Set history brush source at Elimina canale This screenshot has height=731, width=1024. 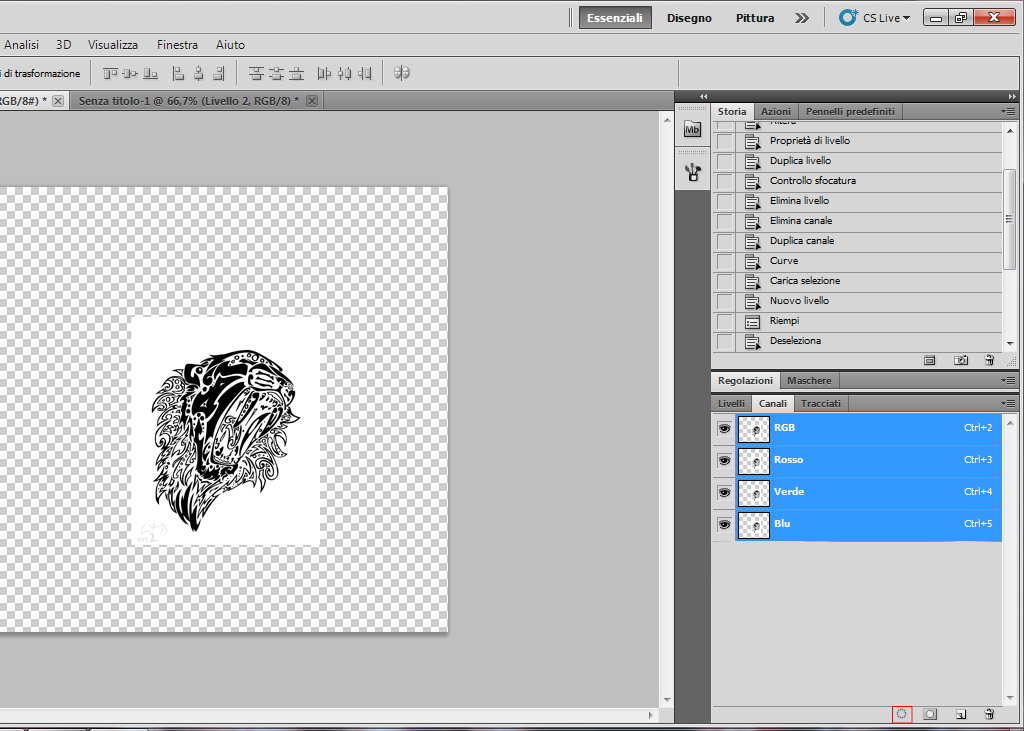click(725, 221)
